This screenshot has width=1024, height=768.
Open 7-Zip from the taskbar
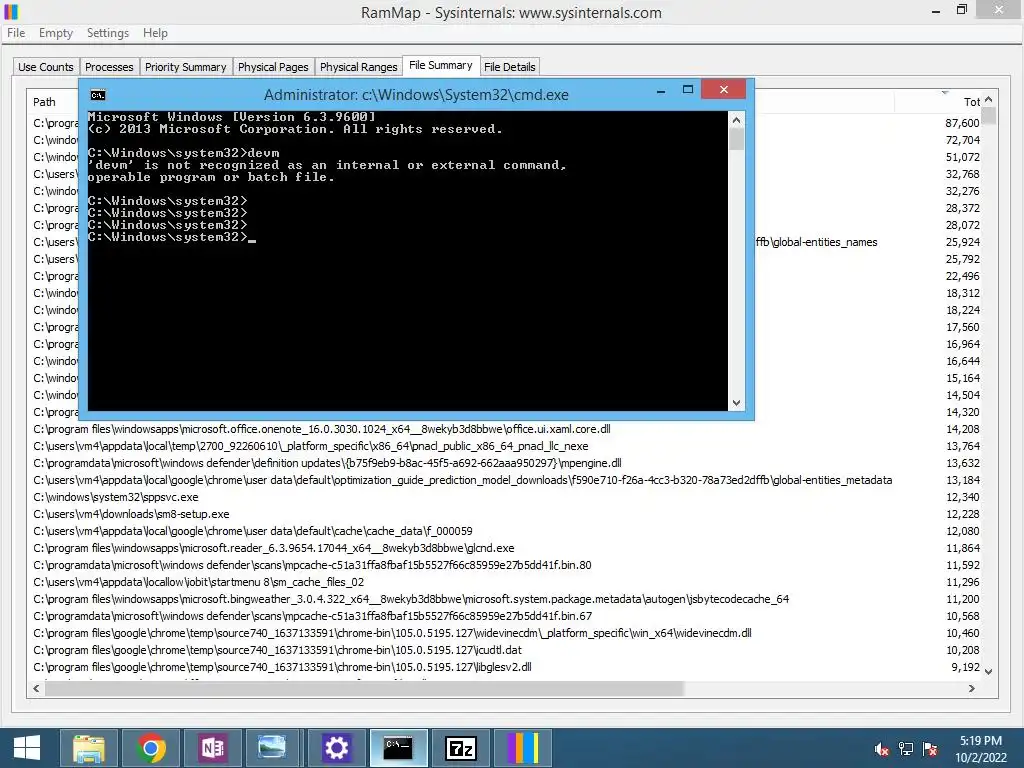point(460,748)
